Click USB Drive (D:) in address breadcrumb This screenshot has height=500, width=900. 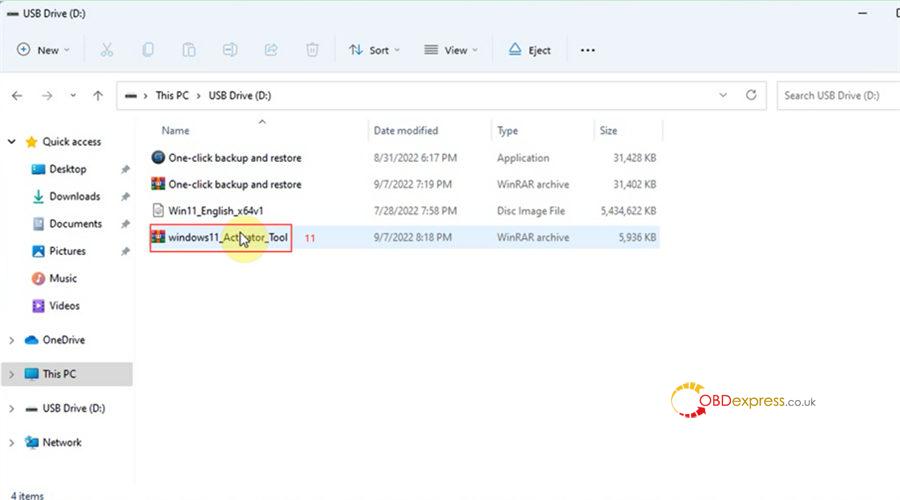point(239,95)
